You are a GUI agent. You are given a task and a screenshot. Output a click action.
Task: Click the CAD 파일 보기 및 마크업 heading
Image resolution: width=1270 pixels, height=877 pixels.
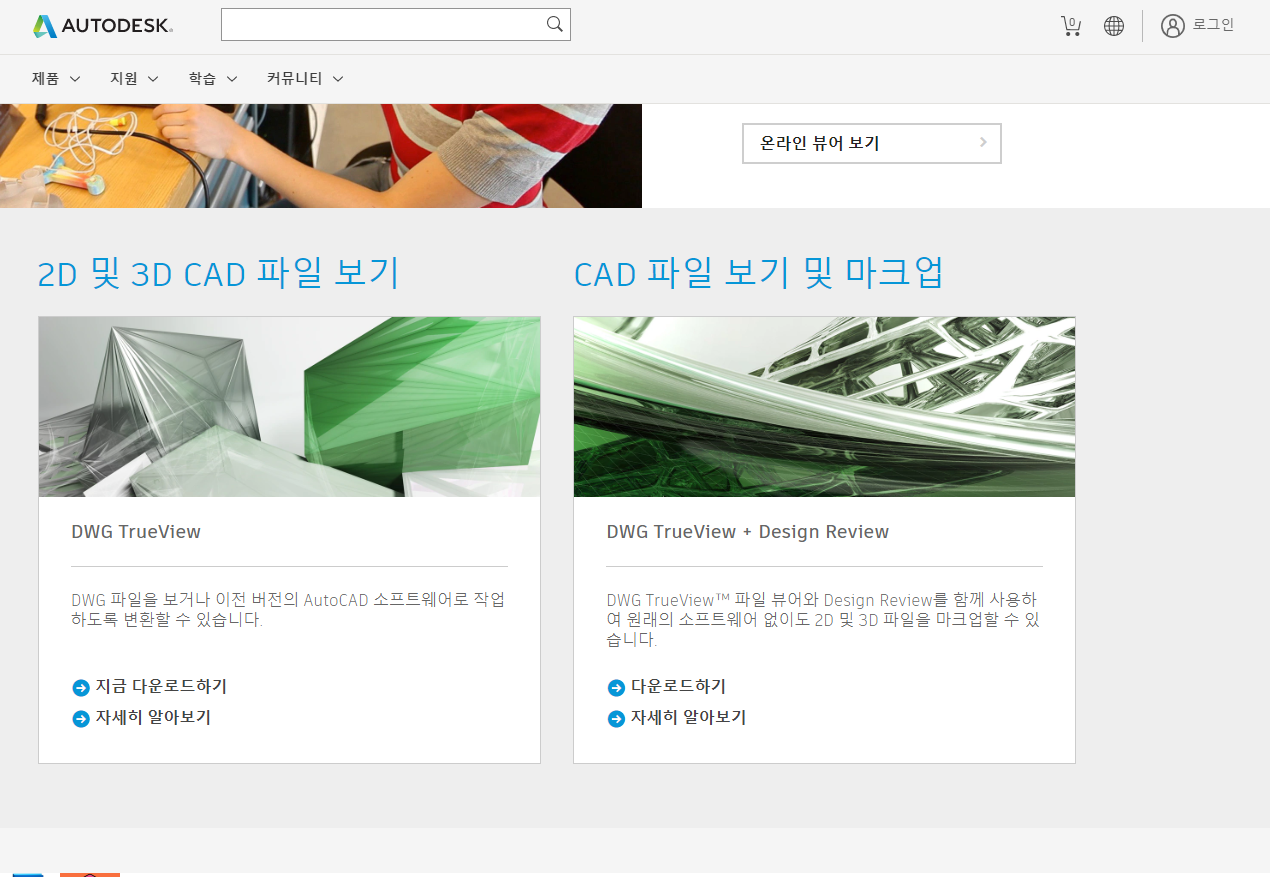[759, 273]
